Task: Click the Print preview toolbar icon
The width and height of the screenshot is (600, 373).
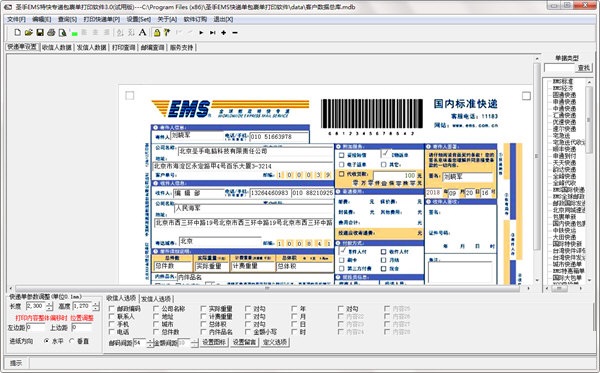Action: tap(62, 33)
